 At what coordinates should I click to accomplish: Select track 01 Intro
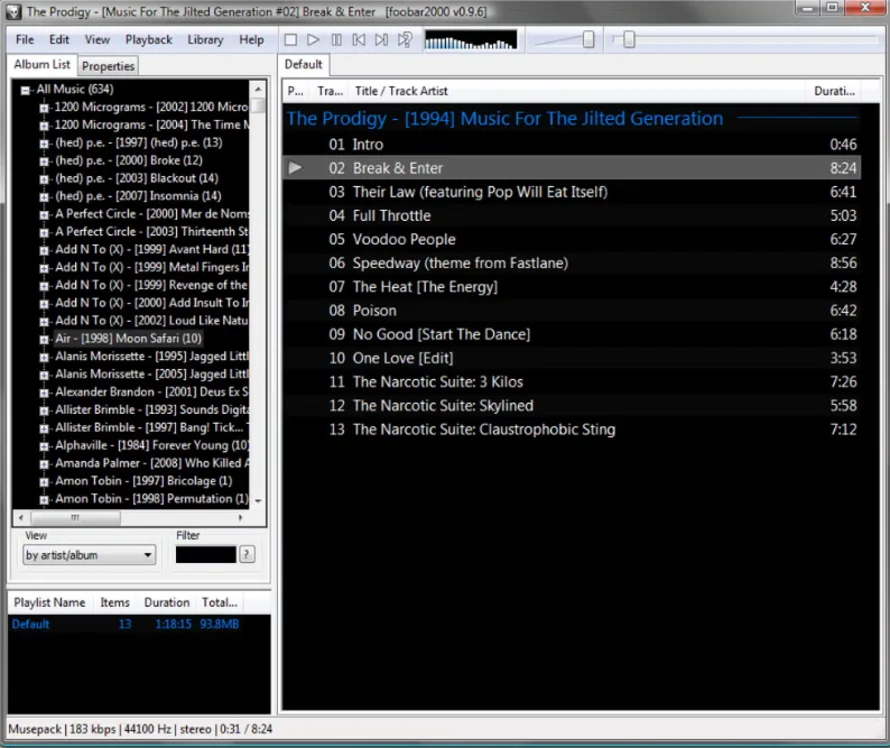(x=572, y=144)
